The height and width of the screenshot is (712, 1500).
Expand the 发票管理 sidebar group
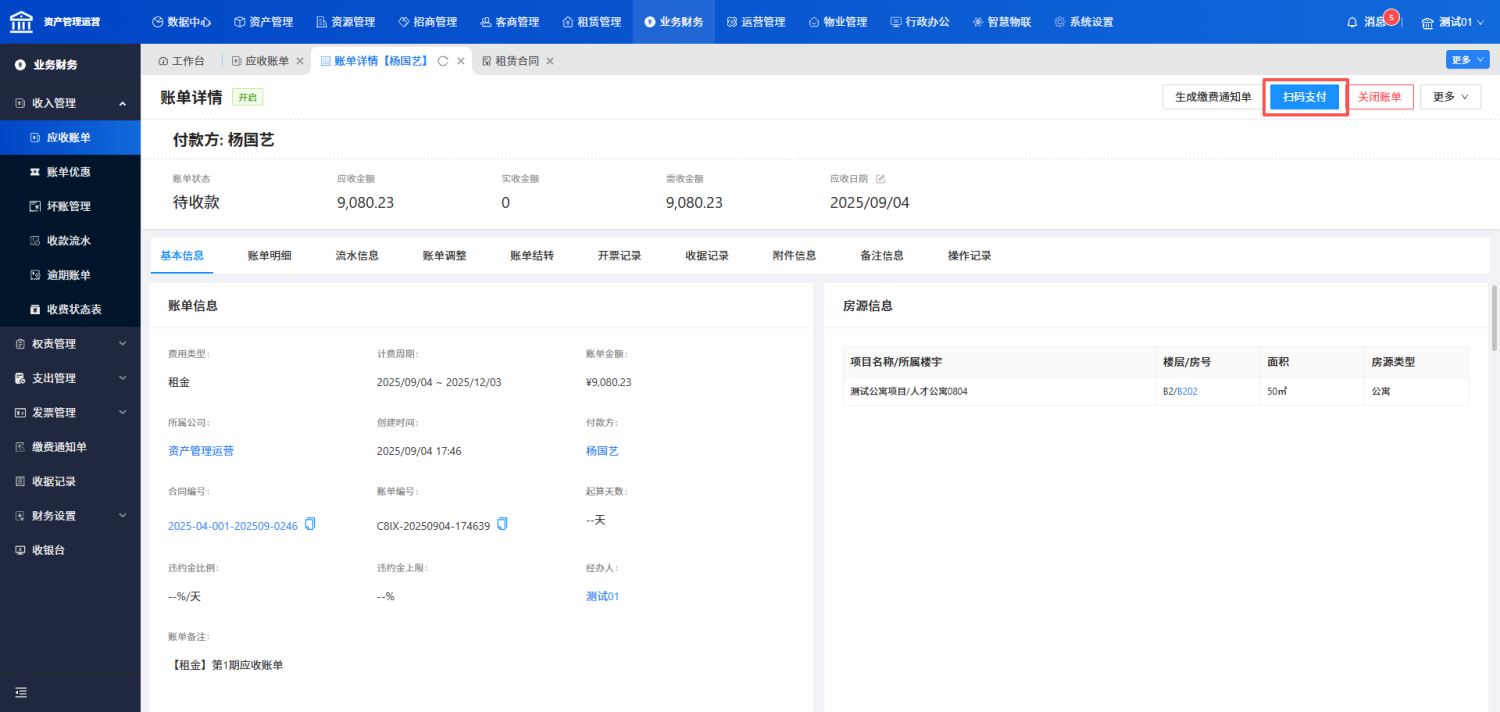pos(70,412)
